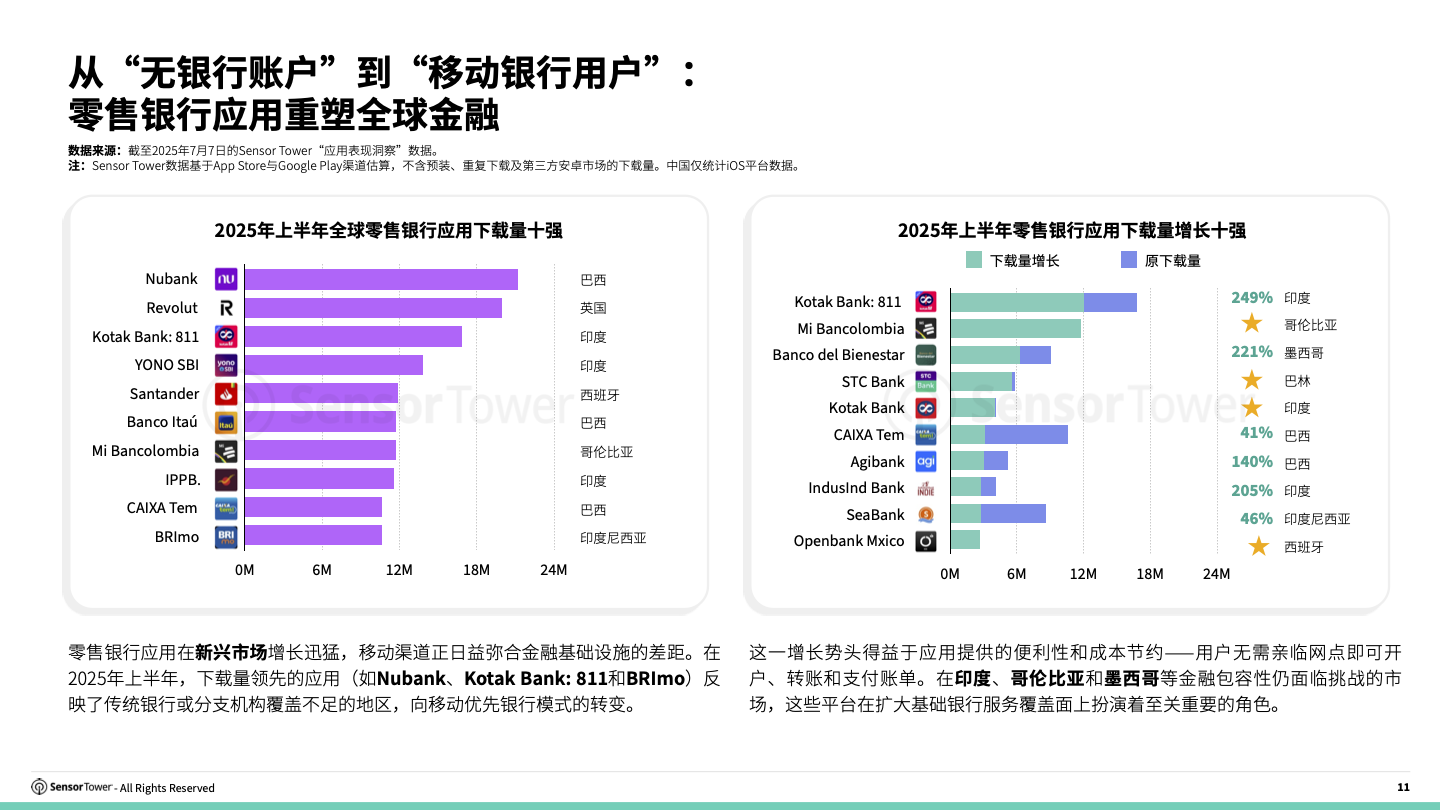Click the Agibank name label
The width and height of the screenshot is (1440, 810).
pyautogui.click(x=877, y=461)
